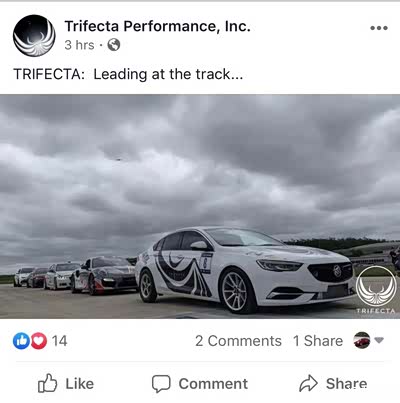Image resolution: width=400 pixels, height=403 pixels.
Task: Open Trifecta Performance, Inc. page link
Action: 157,26
